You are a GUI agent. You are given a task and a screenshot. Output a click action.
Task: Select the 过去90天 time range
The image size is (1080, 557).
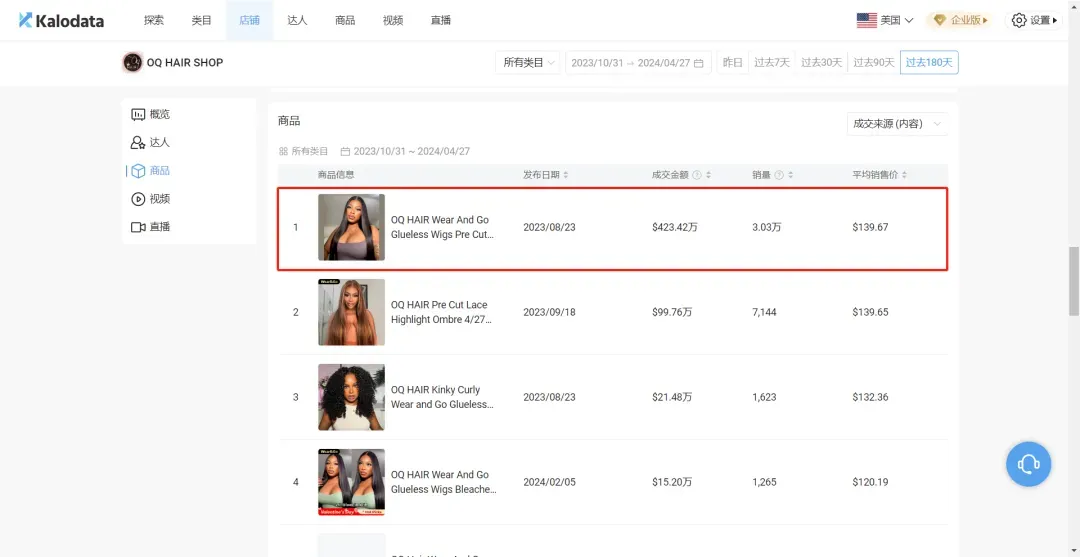(873, 63)
